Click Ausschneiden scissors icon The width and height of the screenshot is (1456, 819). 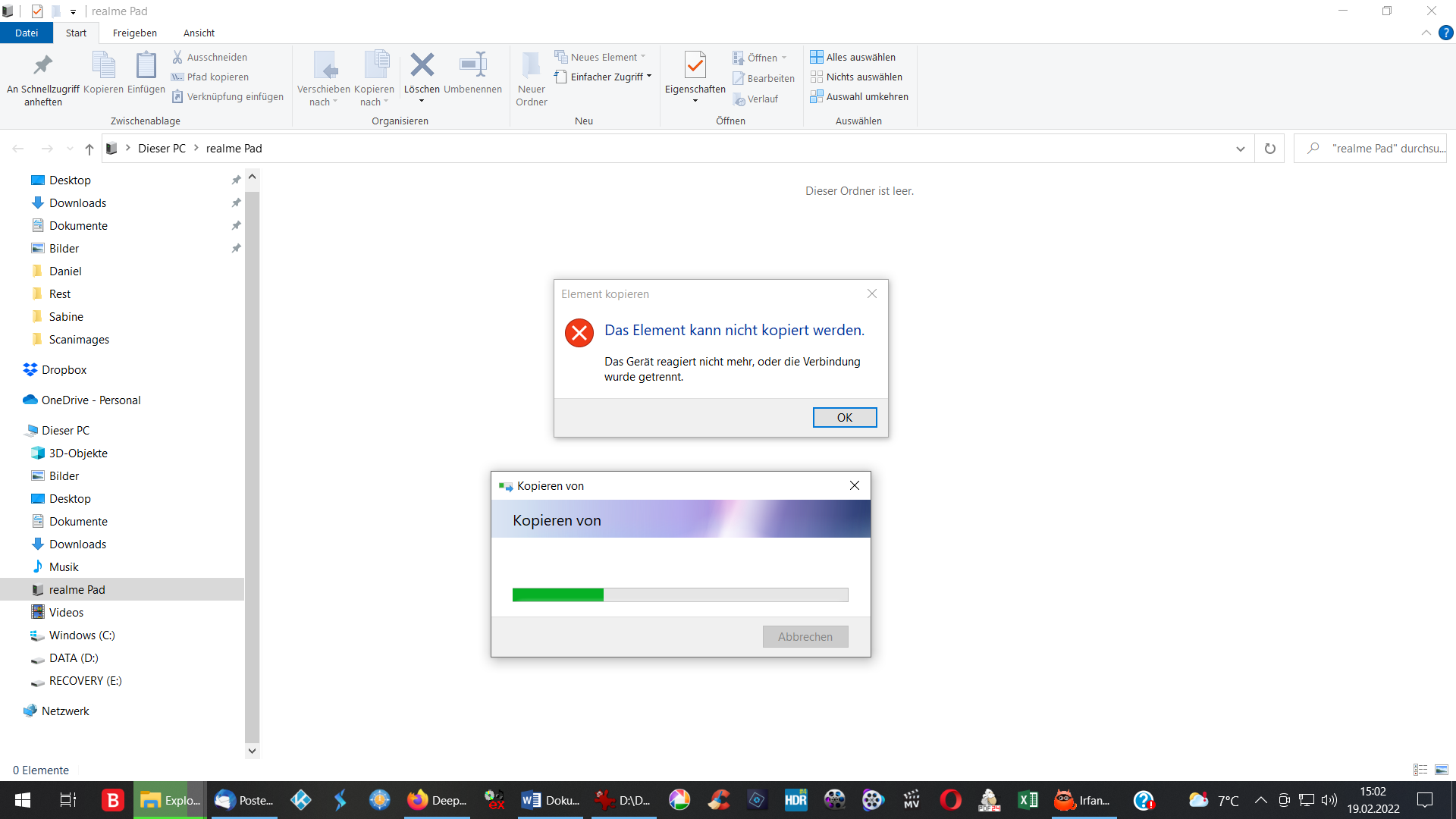[x=177, y=57]
